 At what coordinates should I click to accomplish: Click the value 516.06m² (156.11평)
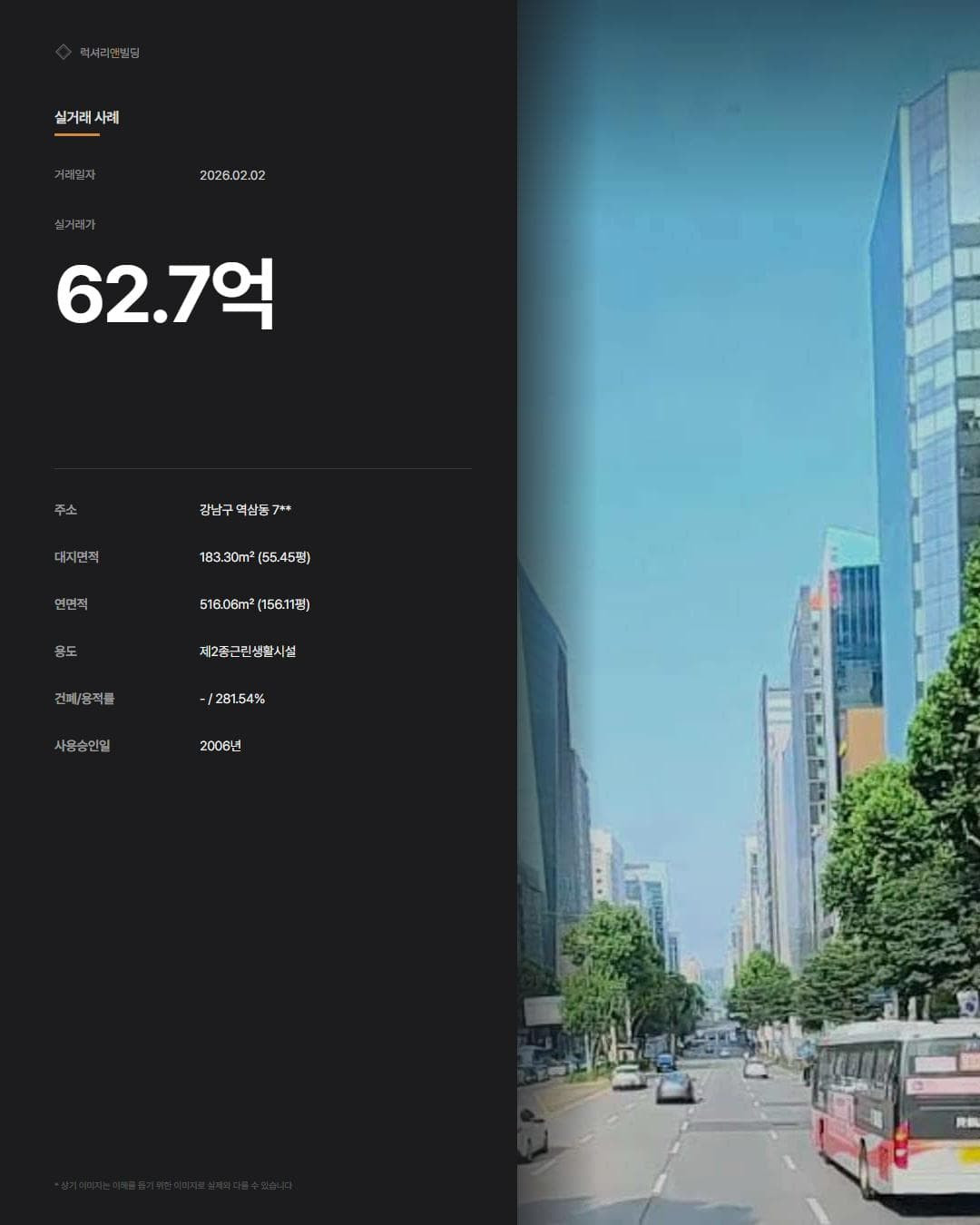pos(255,604)
